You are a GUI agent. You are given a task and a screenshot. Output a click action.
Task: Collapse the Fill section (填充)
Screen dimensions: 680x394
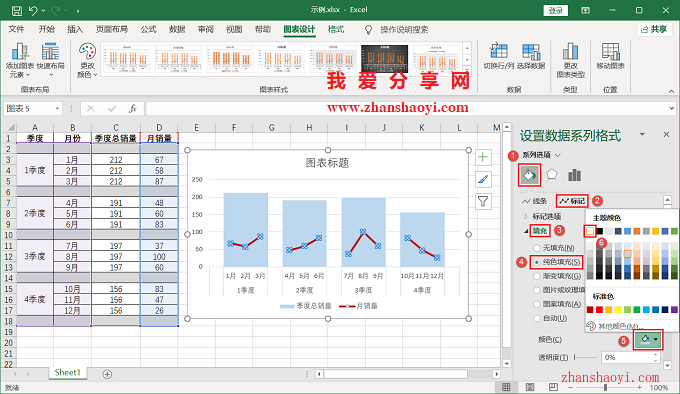526,231
